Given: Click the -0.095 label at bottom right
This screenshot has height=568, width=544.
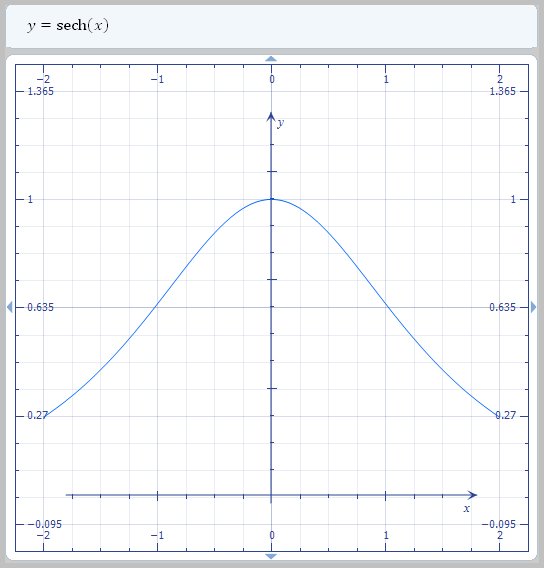Looking at the screenshot, I should [x=498, y=524].
